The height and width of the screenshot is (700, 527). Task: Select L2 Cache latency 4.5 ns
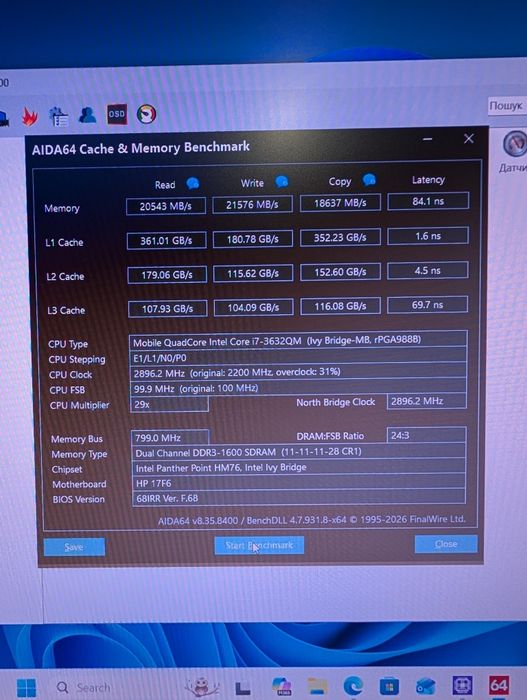[427, 270]
